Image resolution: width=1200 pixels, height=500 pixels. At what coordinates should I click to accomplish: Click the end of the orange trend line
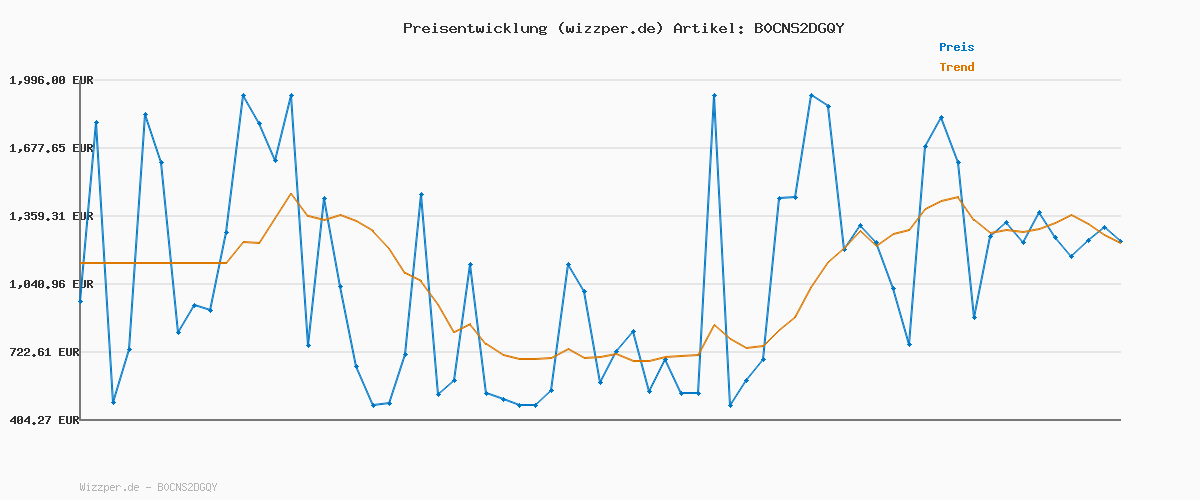click(1120, 243)
